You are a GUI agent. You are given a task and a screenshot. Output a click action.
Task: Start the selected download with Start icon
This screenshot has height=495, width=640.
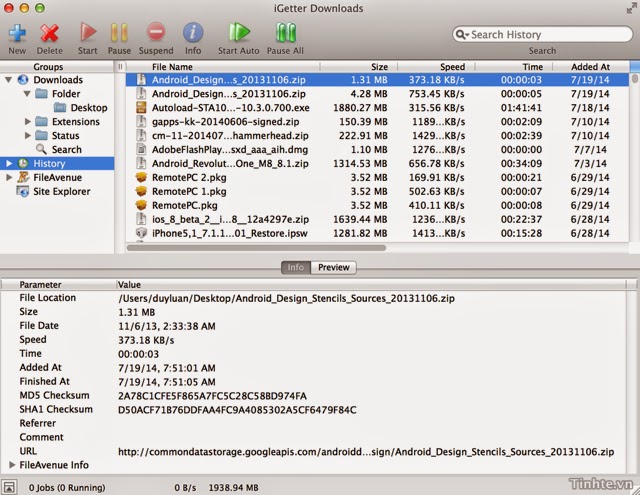coord(87,32)
